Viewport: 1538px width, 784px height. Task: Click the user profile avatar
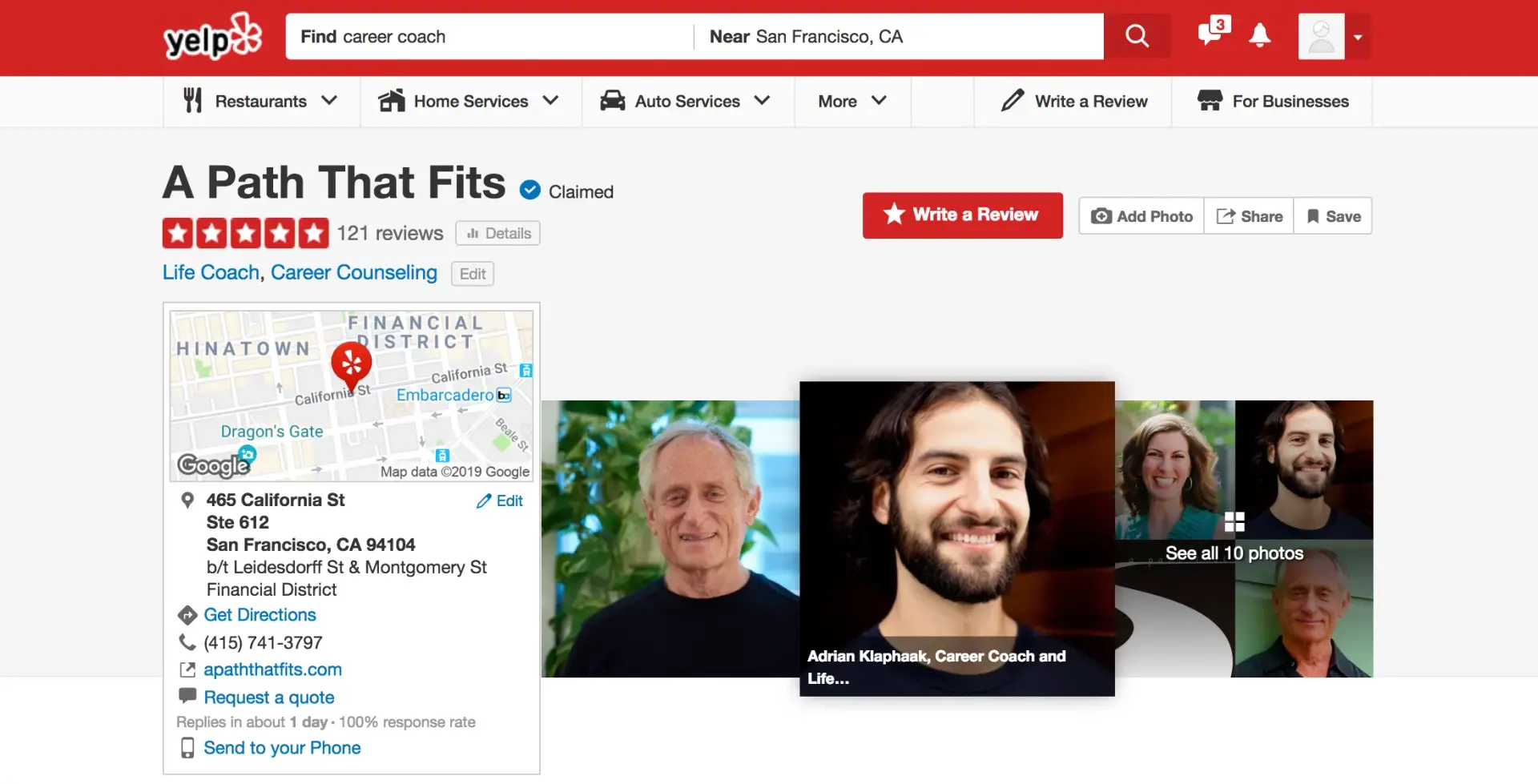[x=1321, y=37]
